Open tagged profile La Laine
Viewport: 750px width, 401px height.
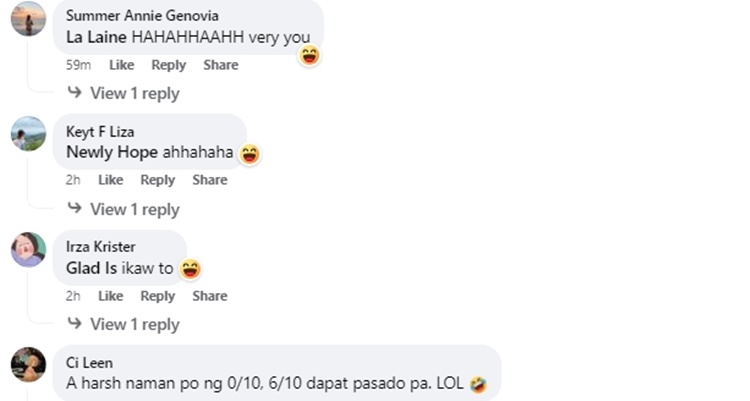[x=96, y=37]
